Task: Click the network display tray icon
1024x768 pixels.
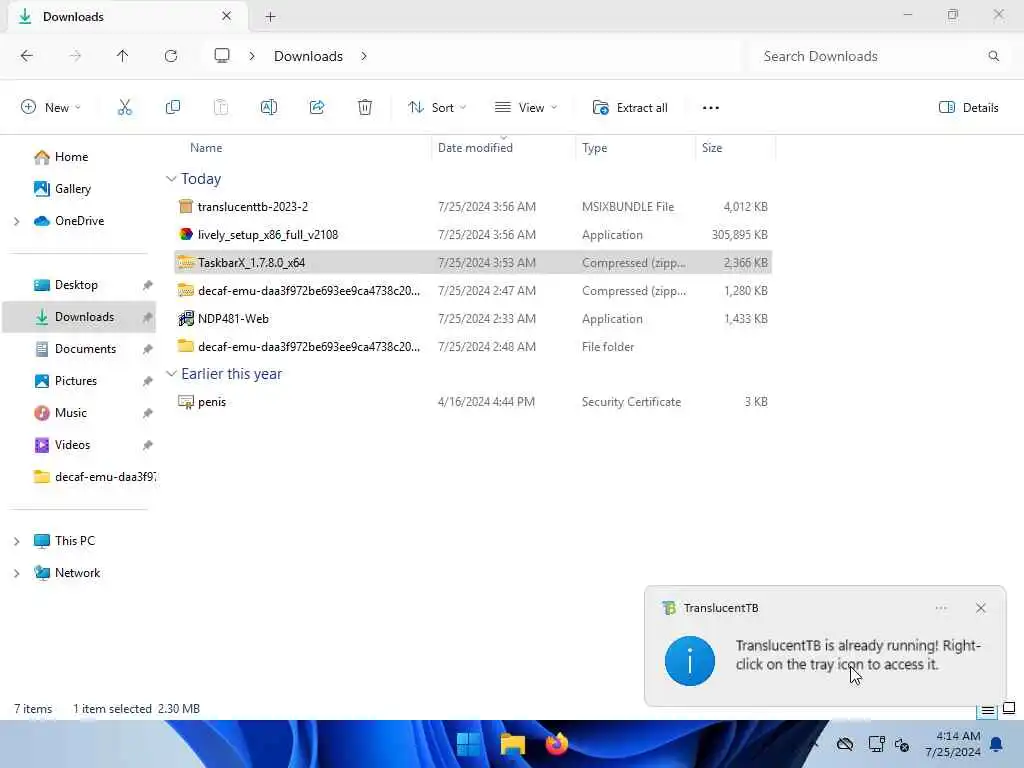Action: (x=876, y=744)
